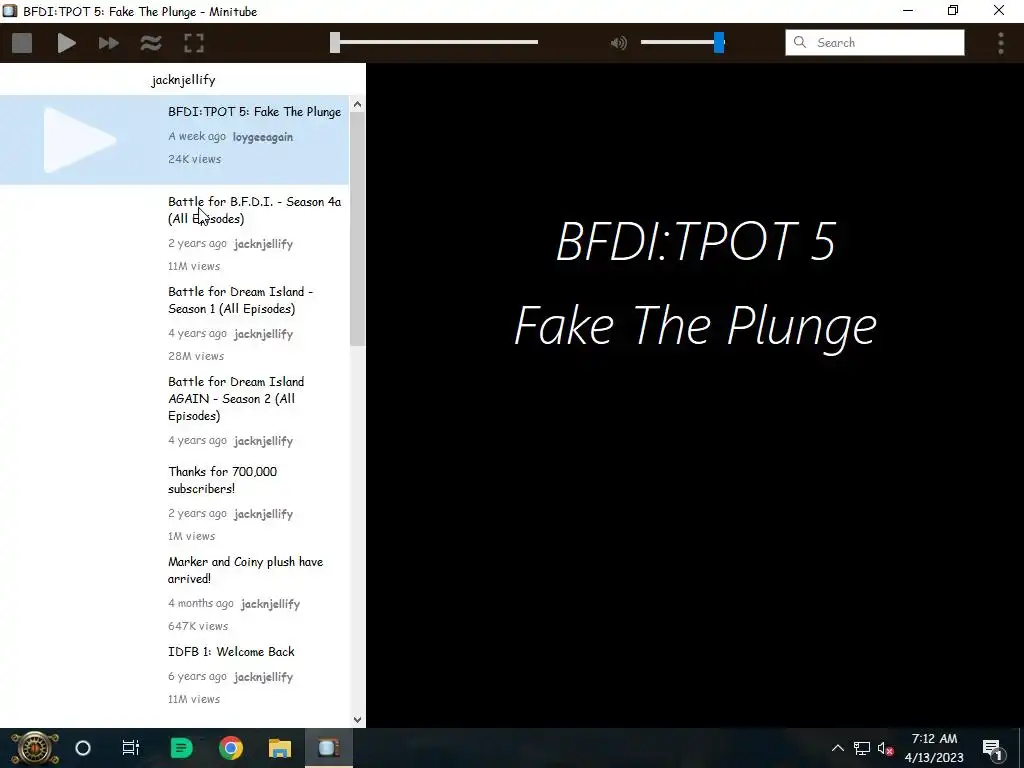Open File Explorer from taskbar
Screen dimensions: 1024x768
[x=280, y=748]
